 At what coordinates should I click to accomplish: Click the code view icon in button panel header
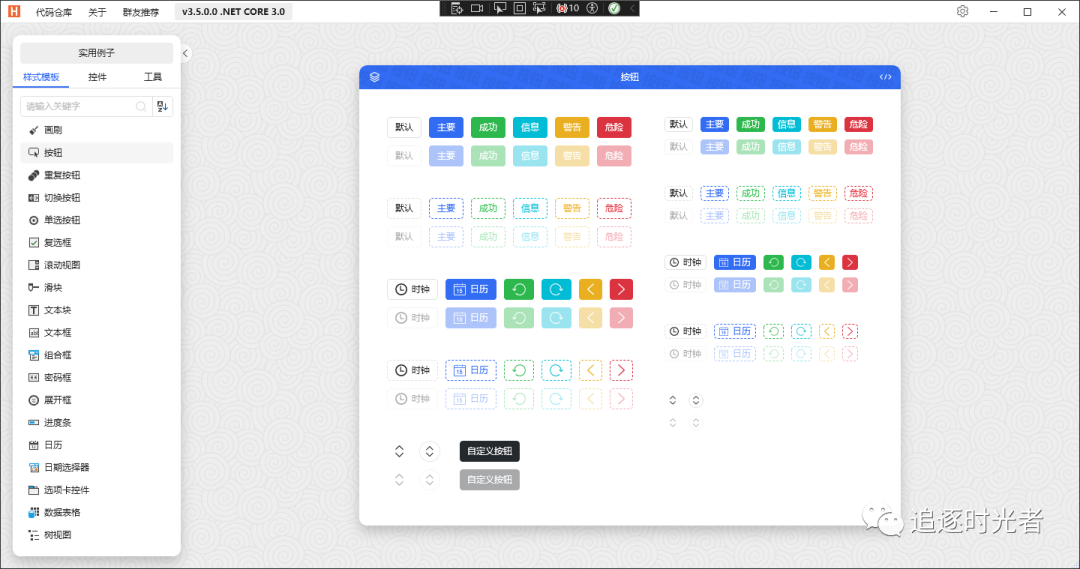(885, 77)
